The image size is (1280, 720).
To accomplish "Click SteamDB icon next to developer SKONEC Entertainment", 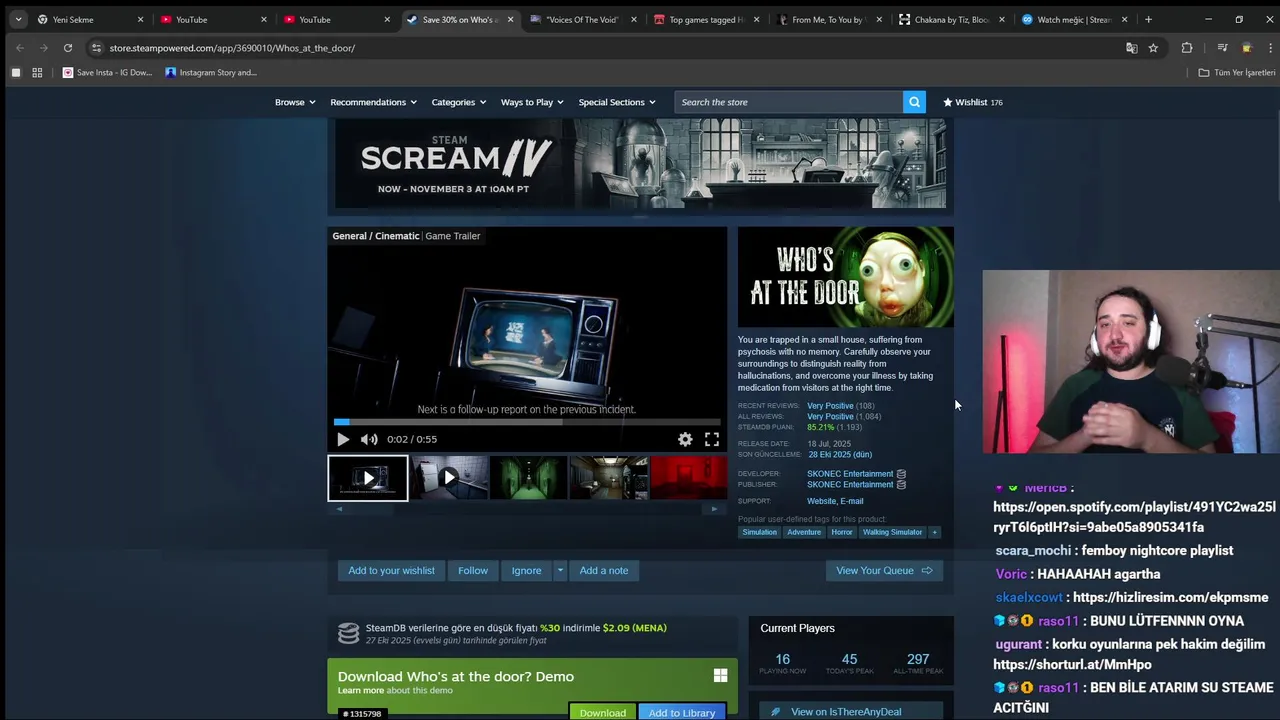I will tap(901, 474).
